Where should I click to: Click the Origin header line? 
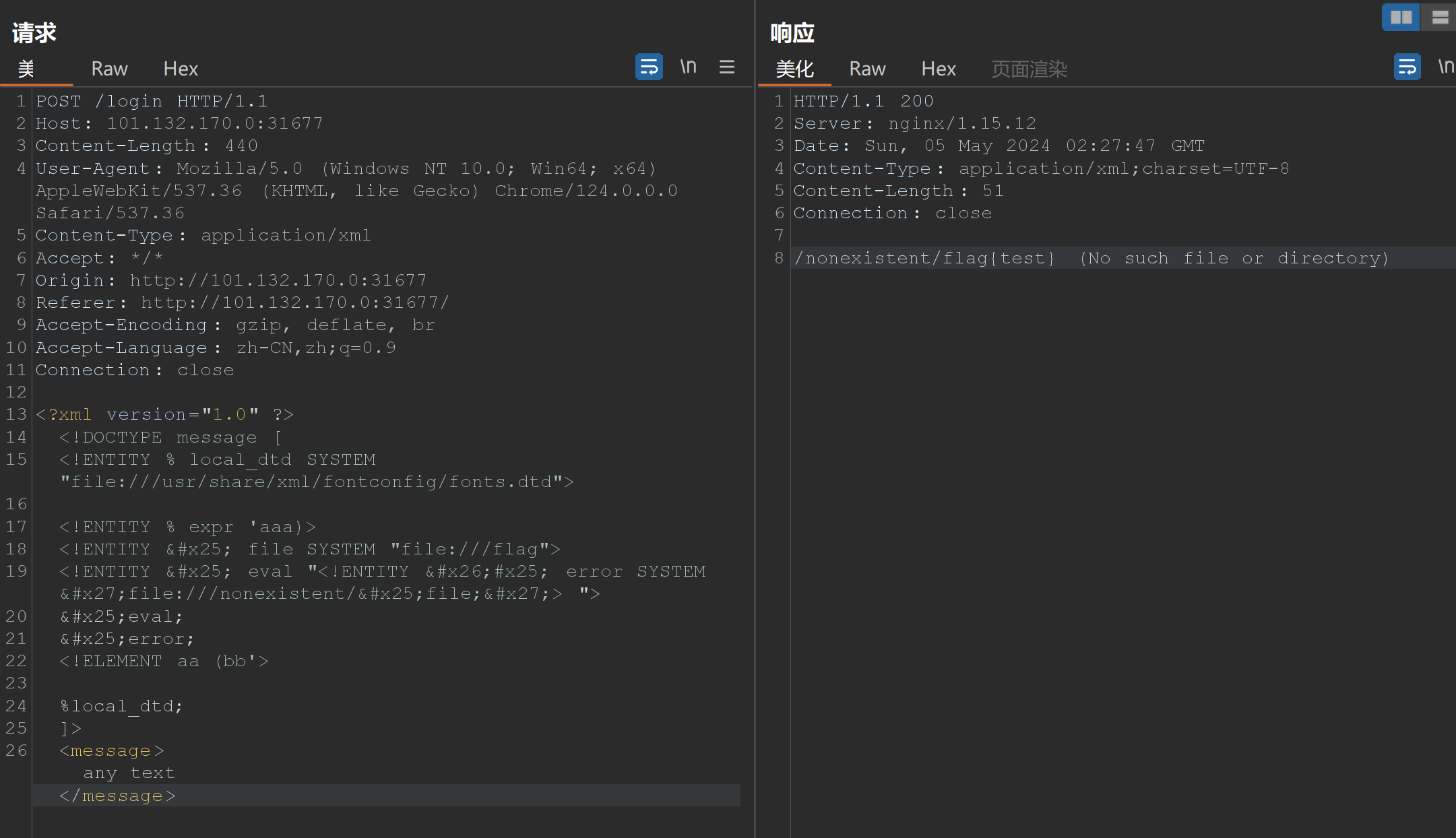[x=231, y=280]
